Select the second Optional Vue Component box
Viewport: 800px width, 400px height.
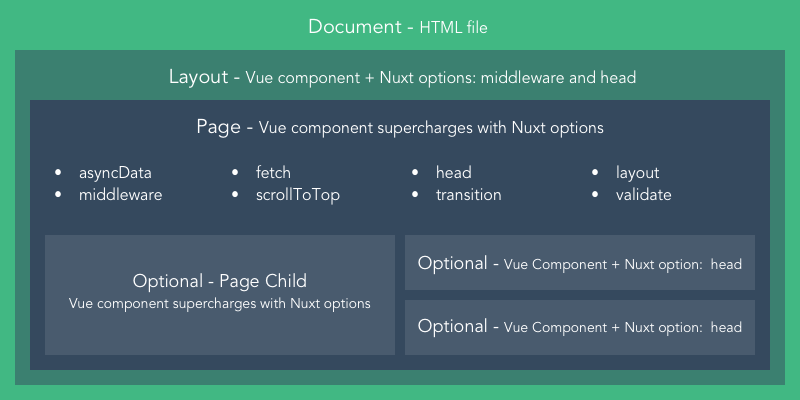579,326
